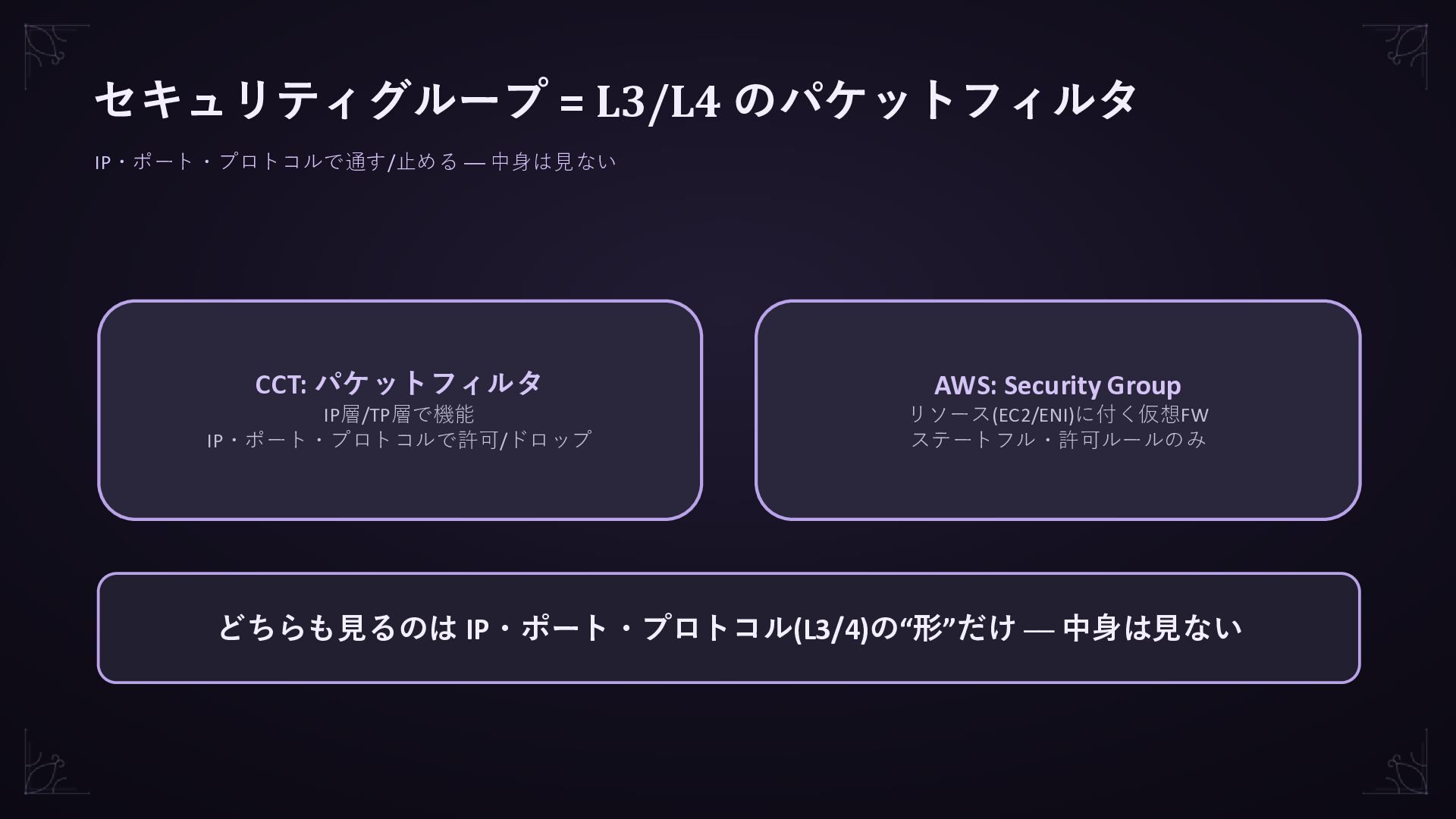This screenshot has width=1456, height=819.
Task: Select the slide title セキュリティグループ
Action: point(615,100)
